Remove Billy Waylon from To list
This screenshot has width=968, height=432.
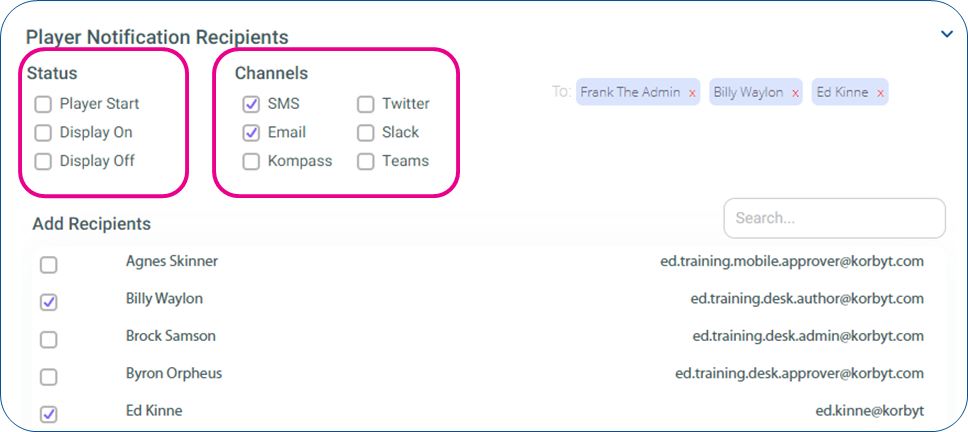795,93
